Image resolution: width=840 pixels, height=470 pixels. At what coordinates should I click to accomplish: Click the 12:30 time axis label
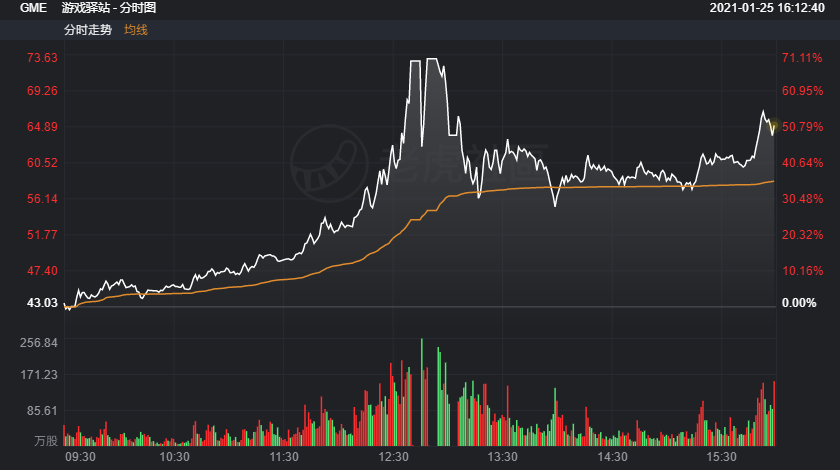[393, 457]
